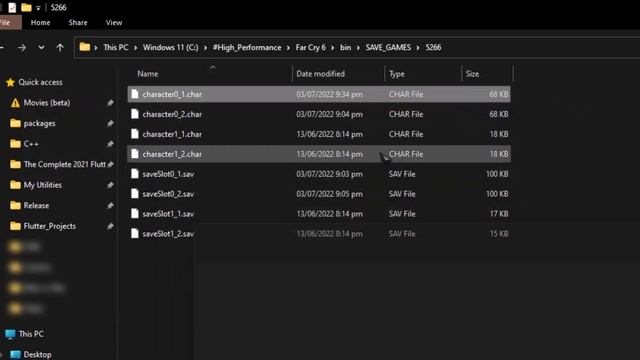Select file character1_2.char
The width and height of the screenshot is (640, 360).
click(x=319, y=154)
